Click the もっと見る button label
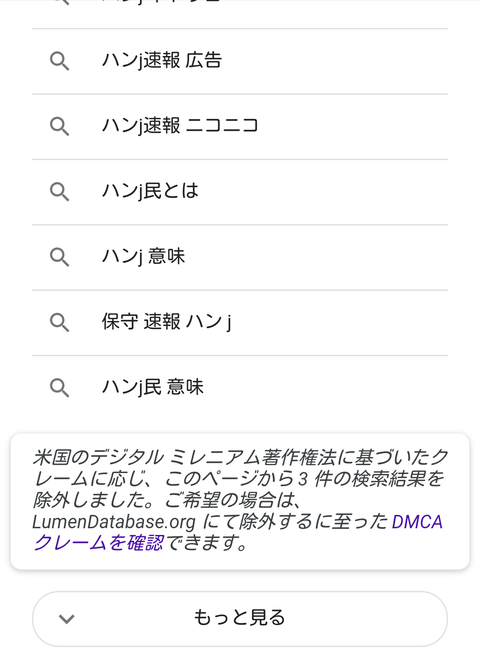Viewport: 480px width, 671px height. pyautogui.click(x=240, y=618)
